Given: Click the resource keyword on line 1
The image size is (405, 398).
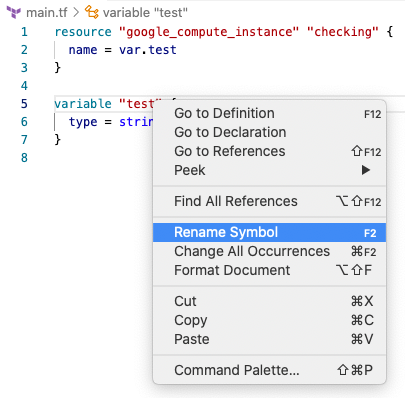Looking at the screenshot, I should pos(83,32).
